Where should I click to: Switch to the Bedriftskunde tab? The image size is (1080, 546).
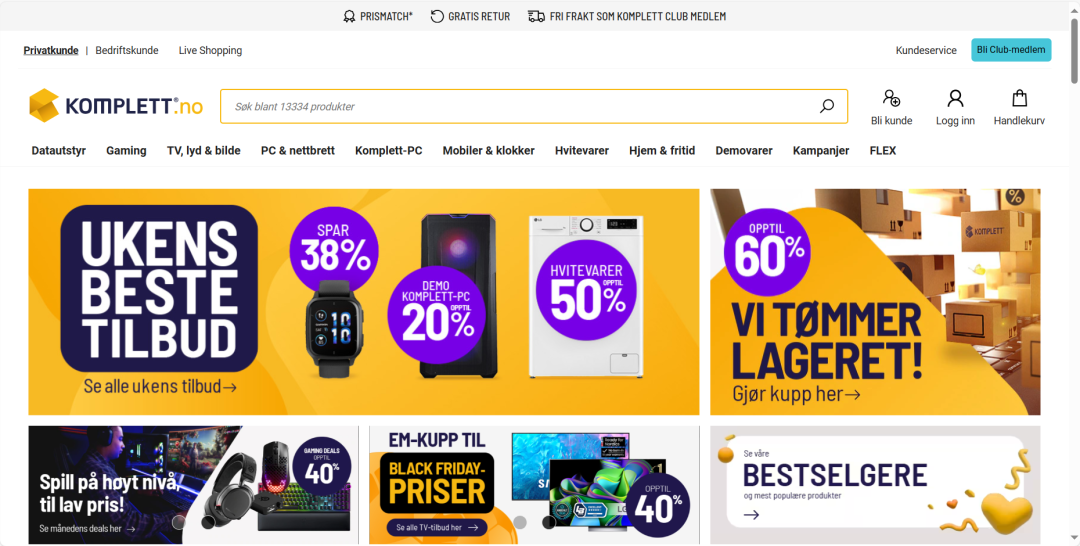127,50
